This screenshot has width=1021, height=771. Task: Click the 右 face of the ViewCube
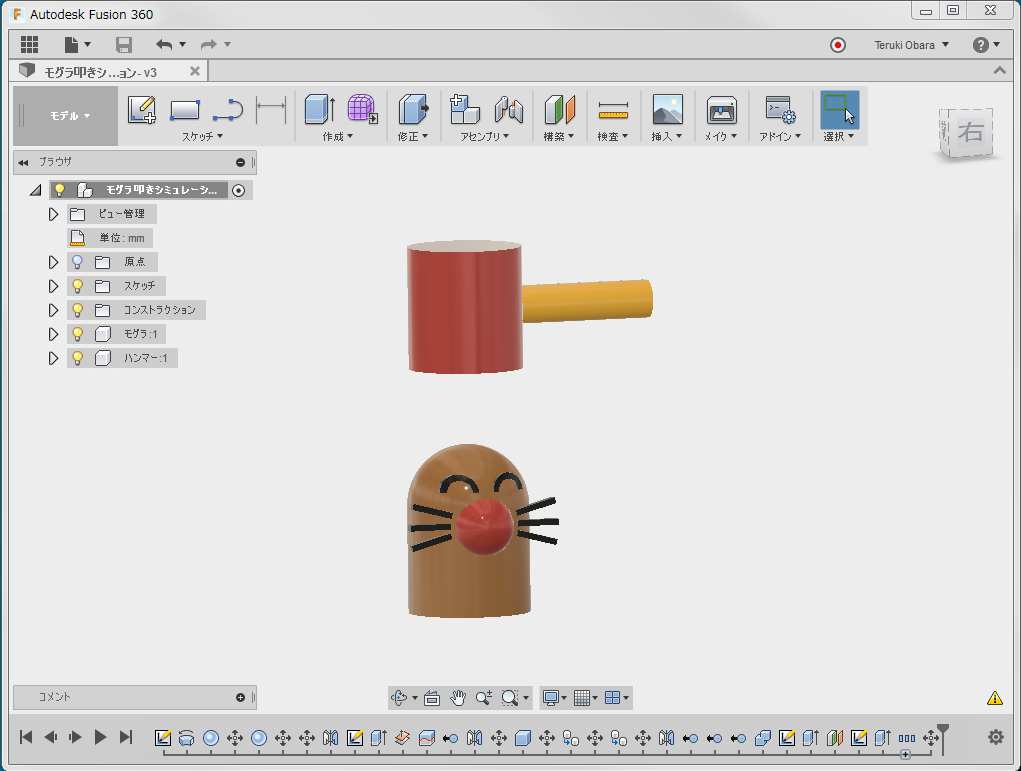969,132
